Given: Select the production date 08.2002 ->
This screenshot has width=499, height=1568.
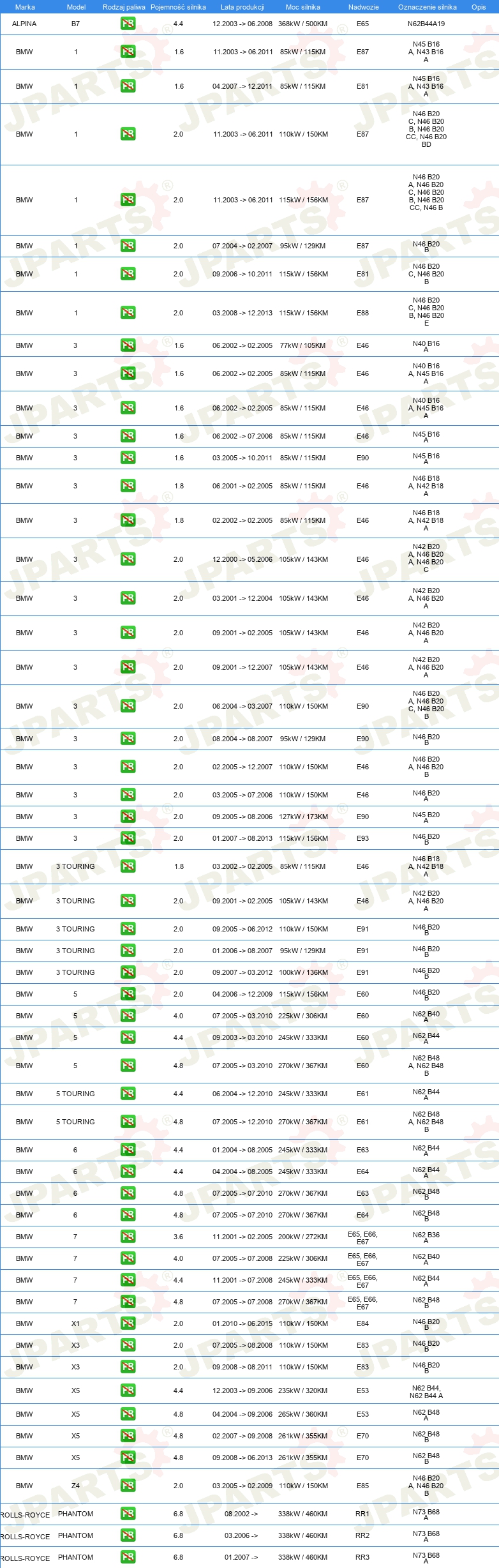Looking at the screenshot, I should coord(241,1514).
